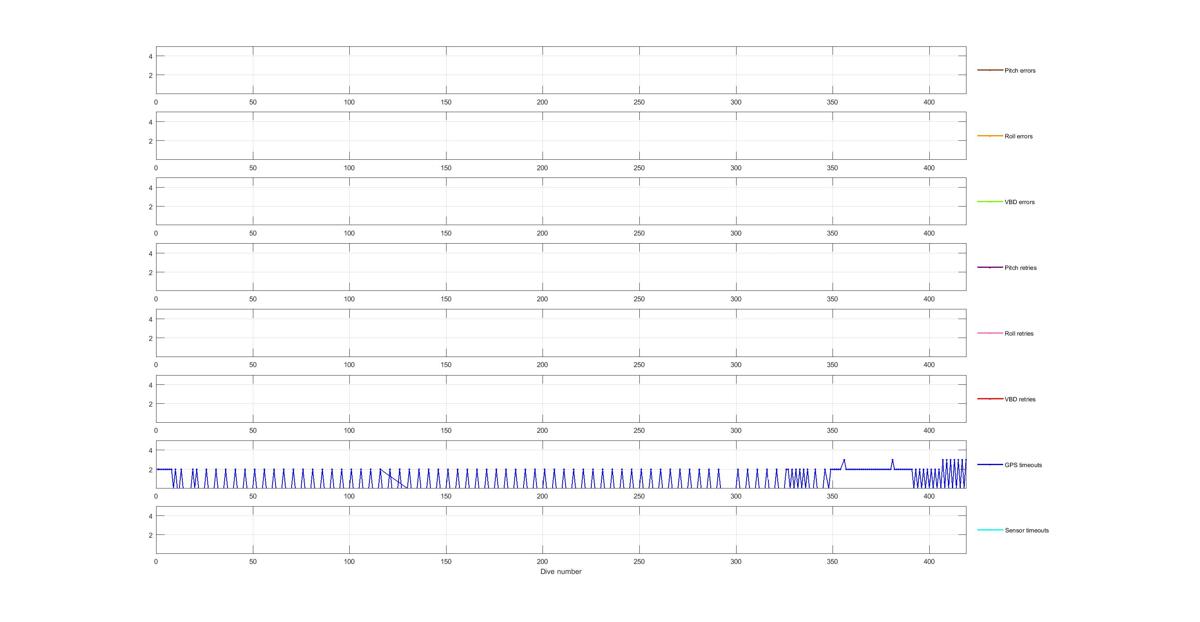Click the Roll retries legend label

click(1019, 333)
